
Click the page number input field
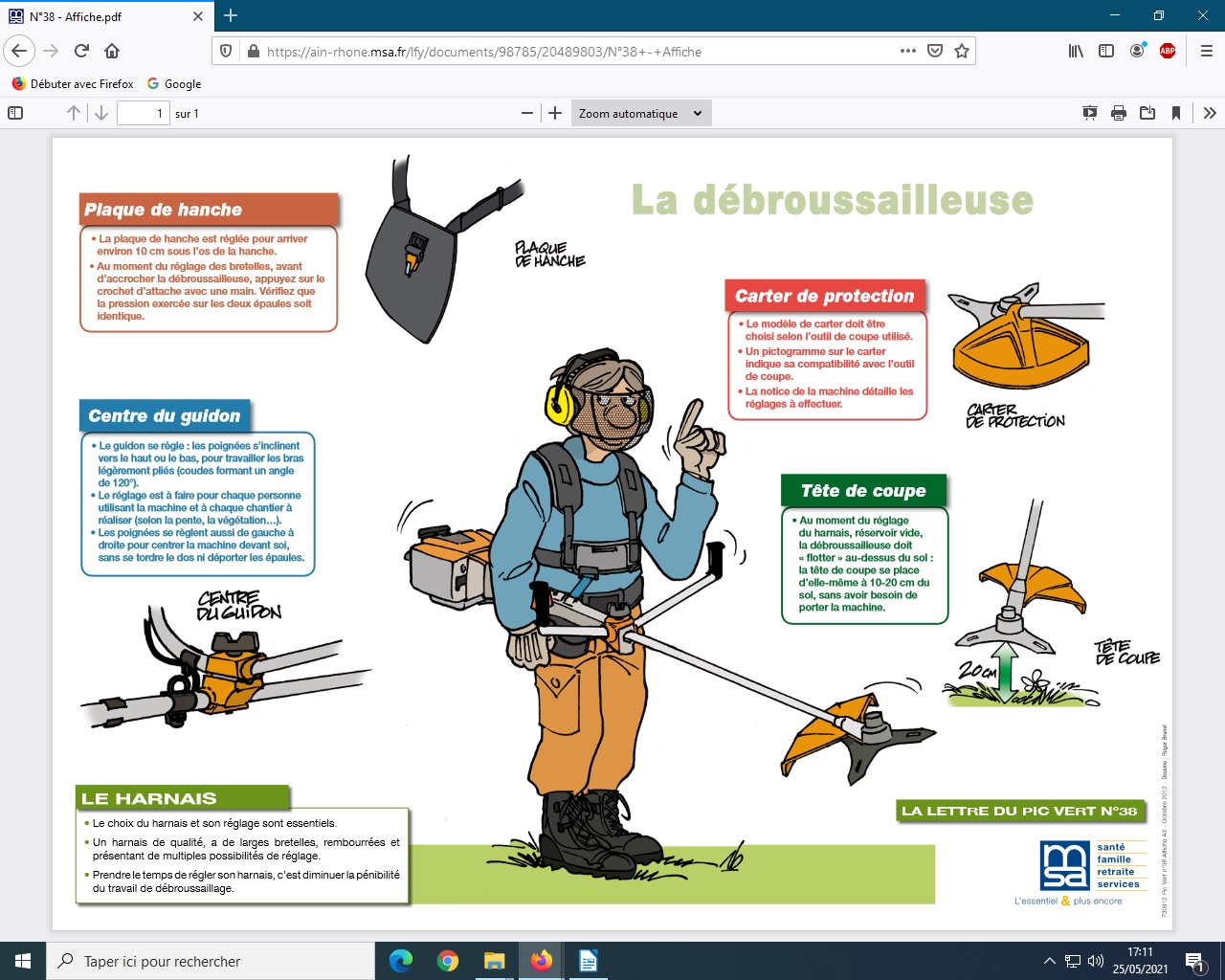tap(143, 113)
